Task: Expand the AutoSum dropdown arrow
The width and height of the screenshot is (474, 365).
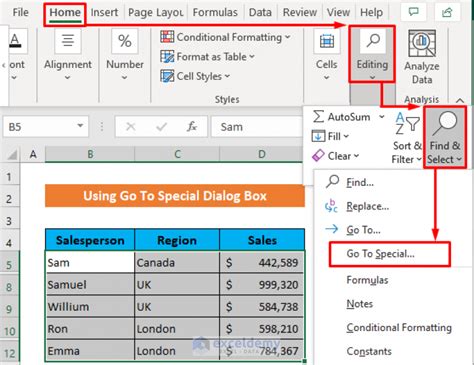Action: (382, 117)
